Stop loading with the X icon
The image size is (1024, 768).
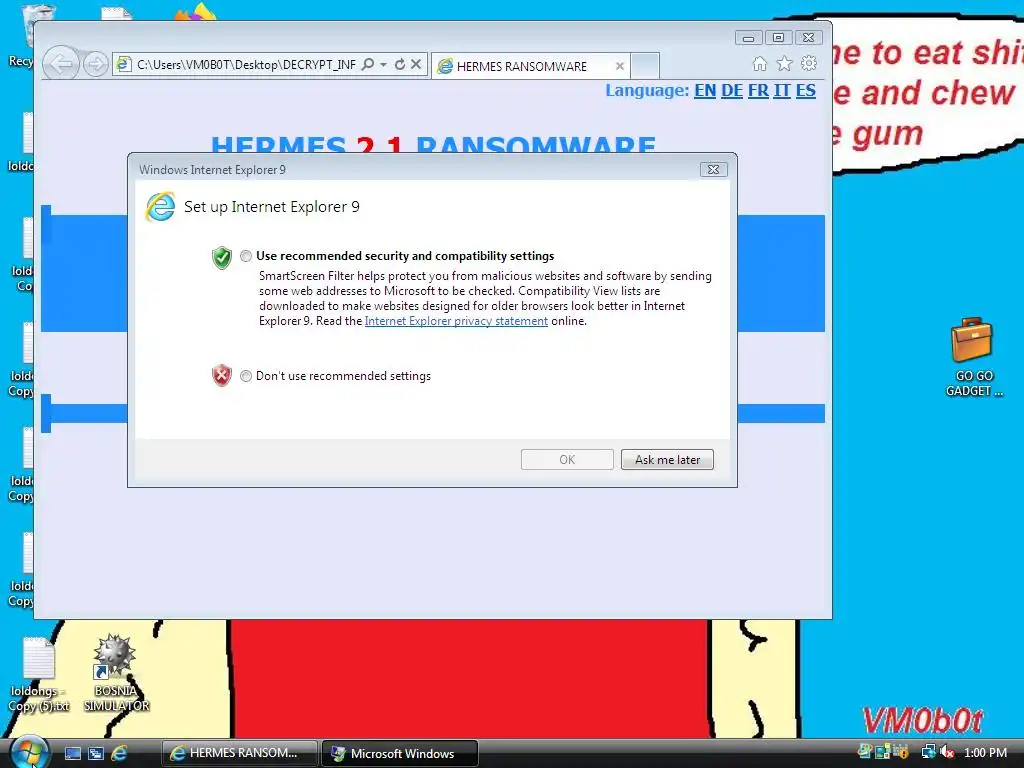[416, 64]
